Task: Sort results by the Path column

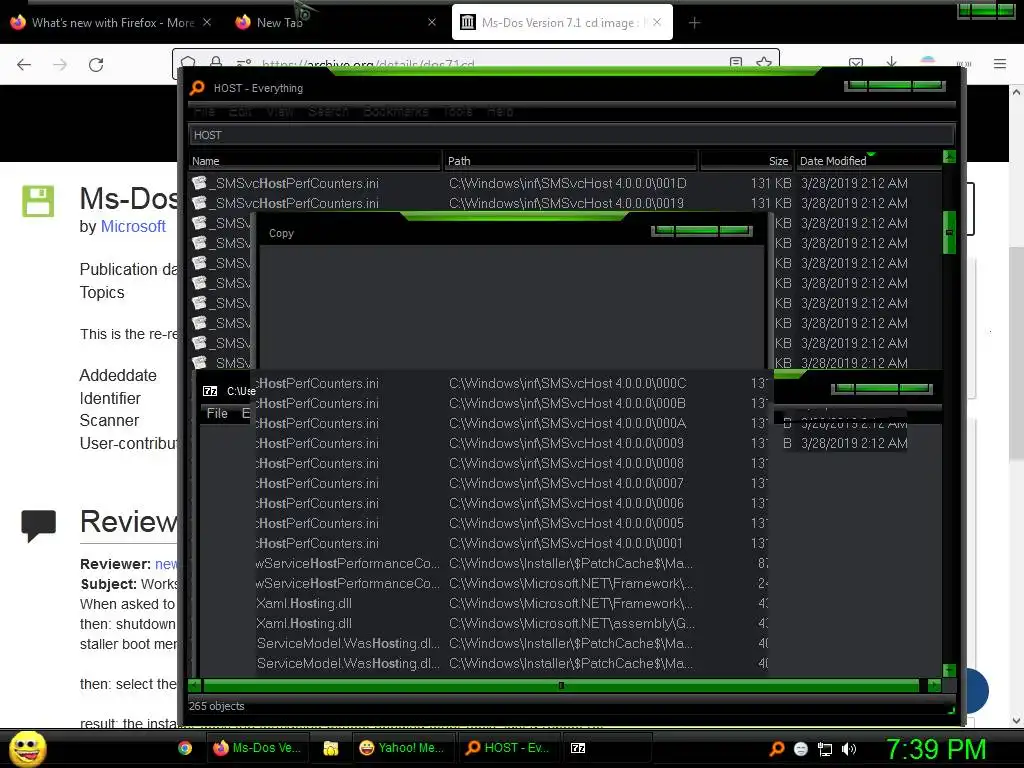Action: pos(571,161)
